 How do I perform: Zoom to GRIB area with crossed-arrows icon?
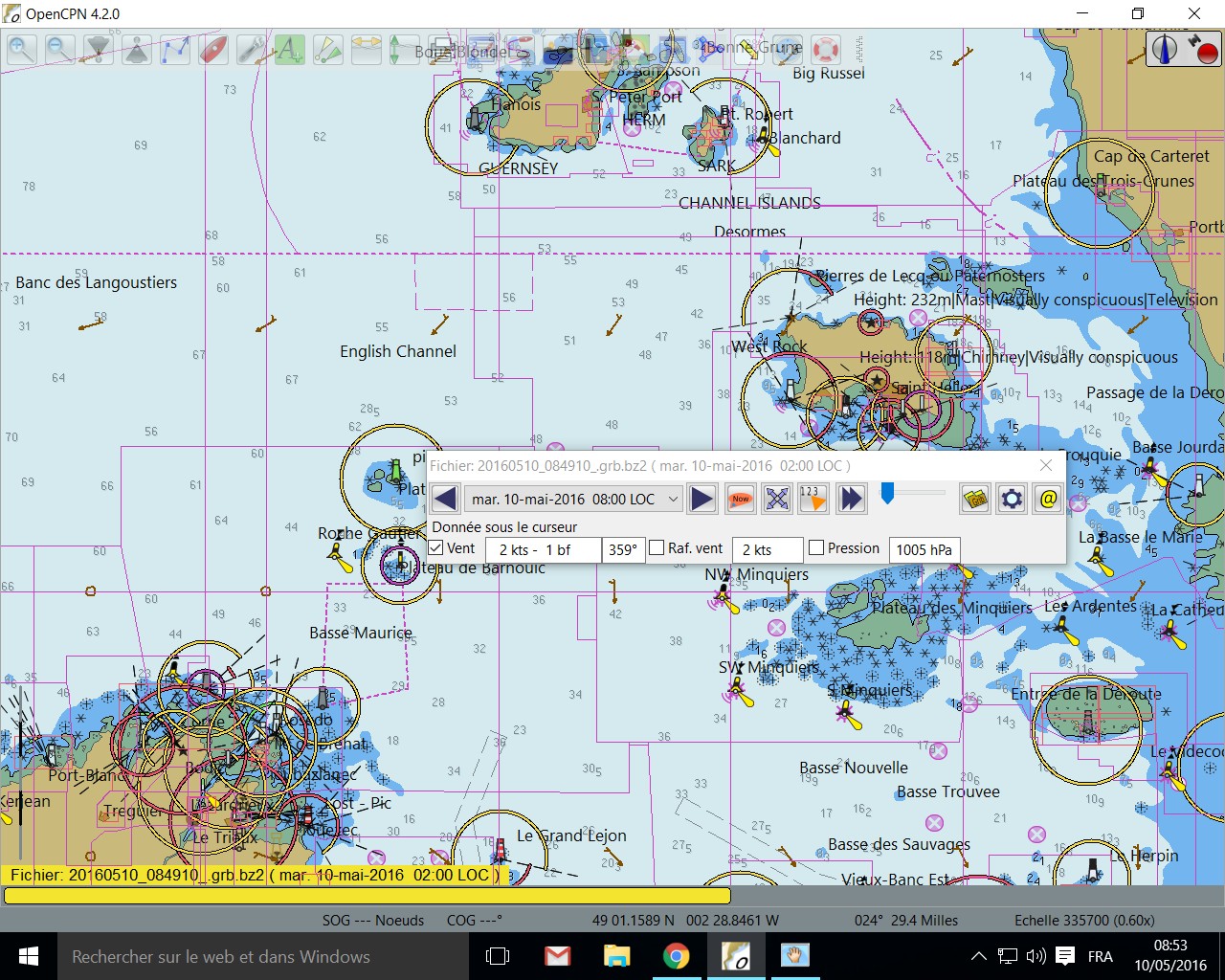(x=777, y=499)
